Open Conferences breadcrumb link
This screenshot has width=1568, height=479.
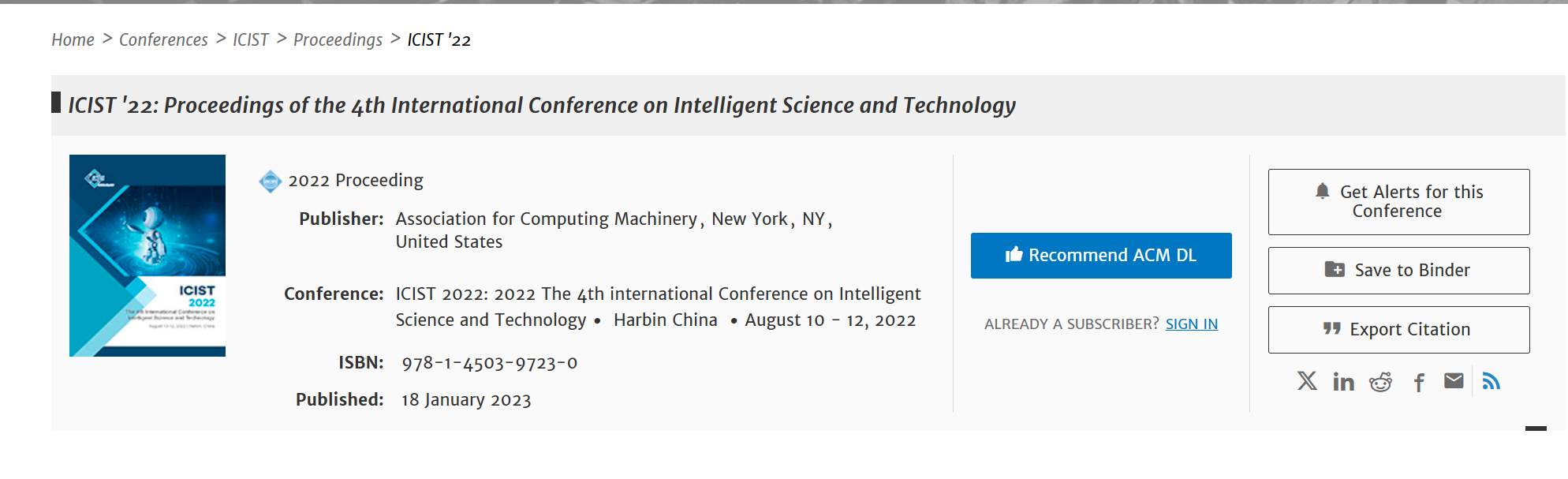click(x=163, y=39)
